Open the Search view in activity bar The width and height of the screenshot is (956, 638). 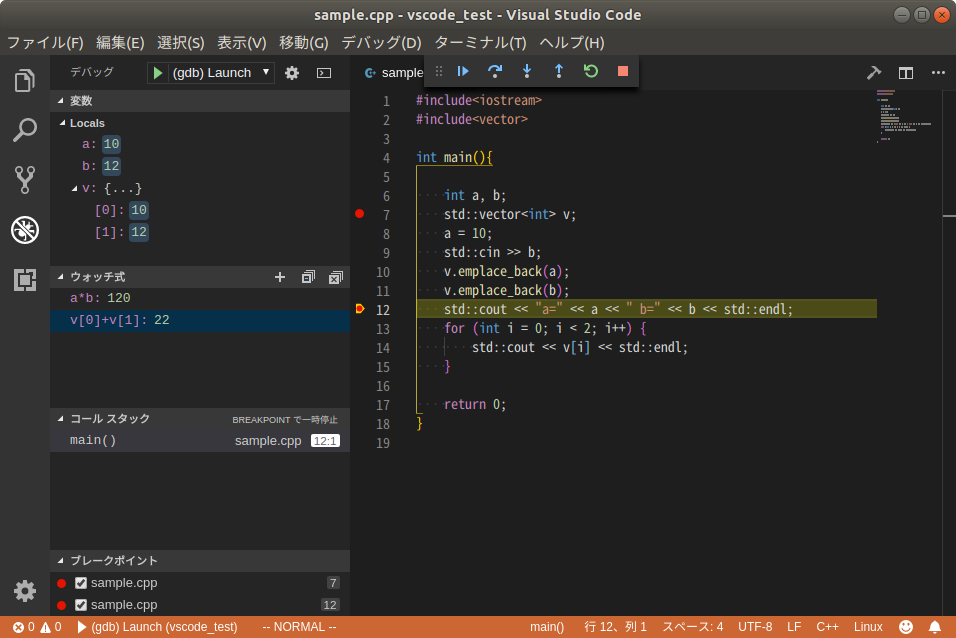(24, 130)
